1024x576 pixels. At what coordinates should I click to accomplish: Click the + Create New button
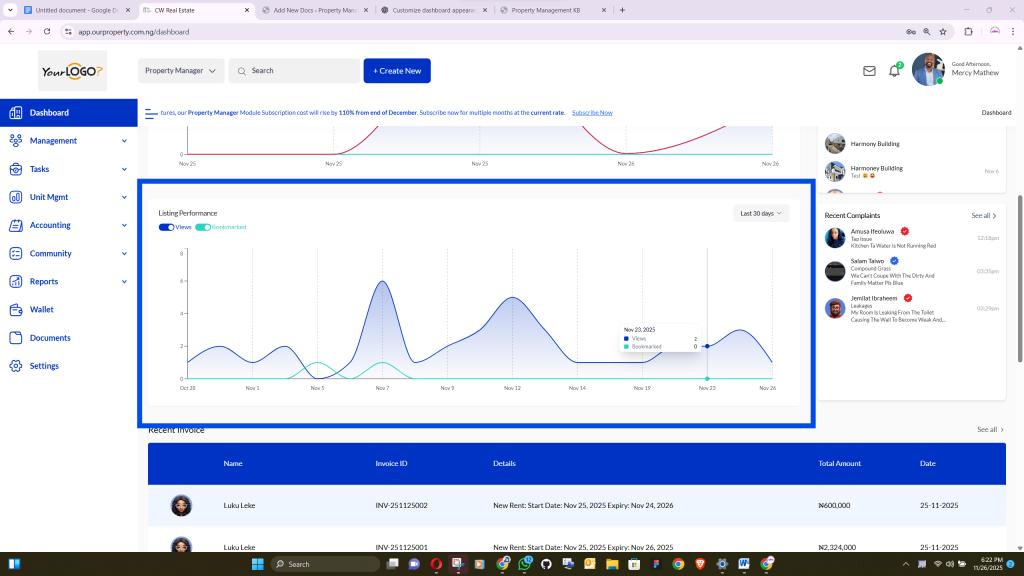tap(397, 71)
